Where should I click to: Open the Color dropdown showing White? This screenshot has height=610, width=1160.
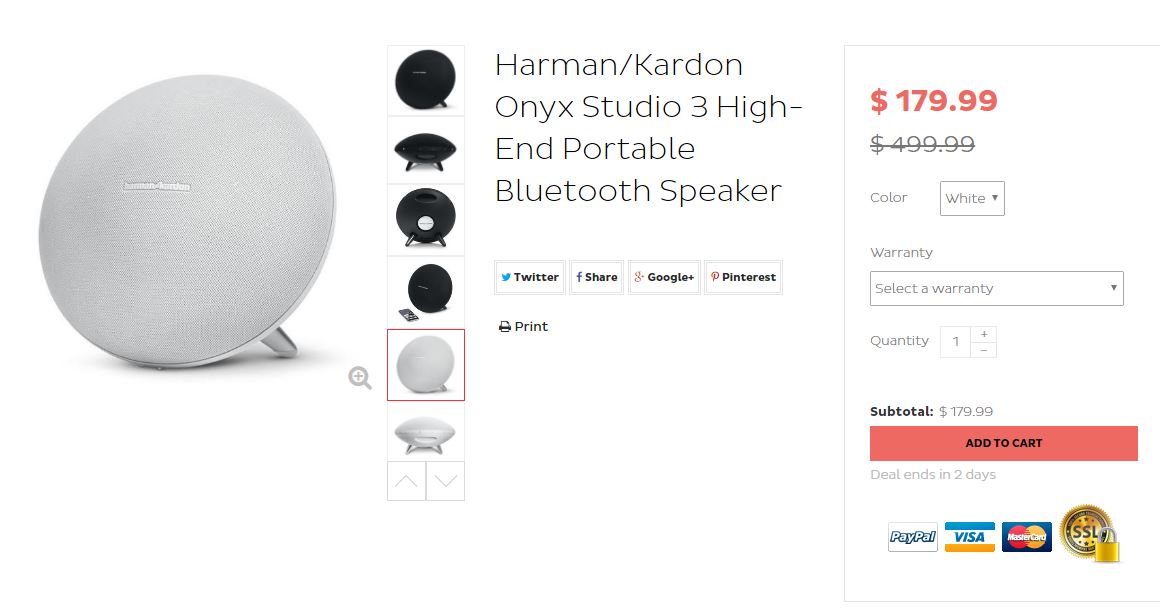tap(972, 198)
